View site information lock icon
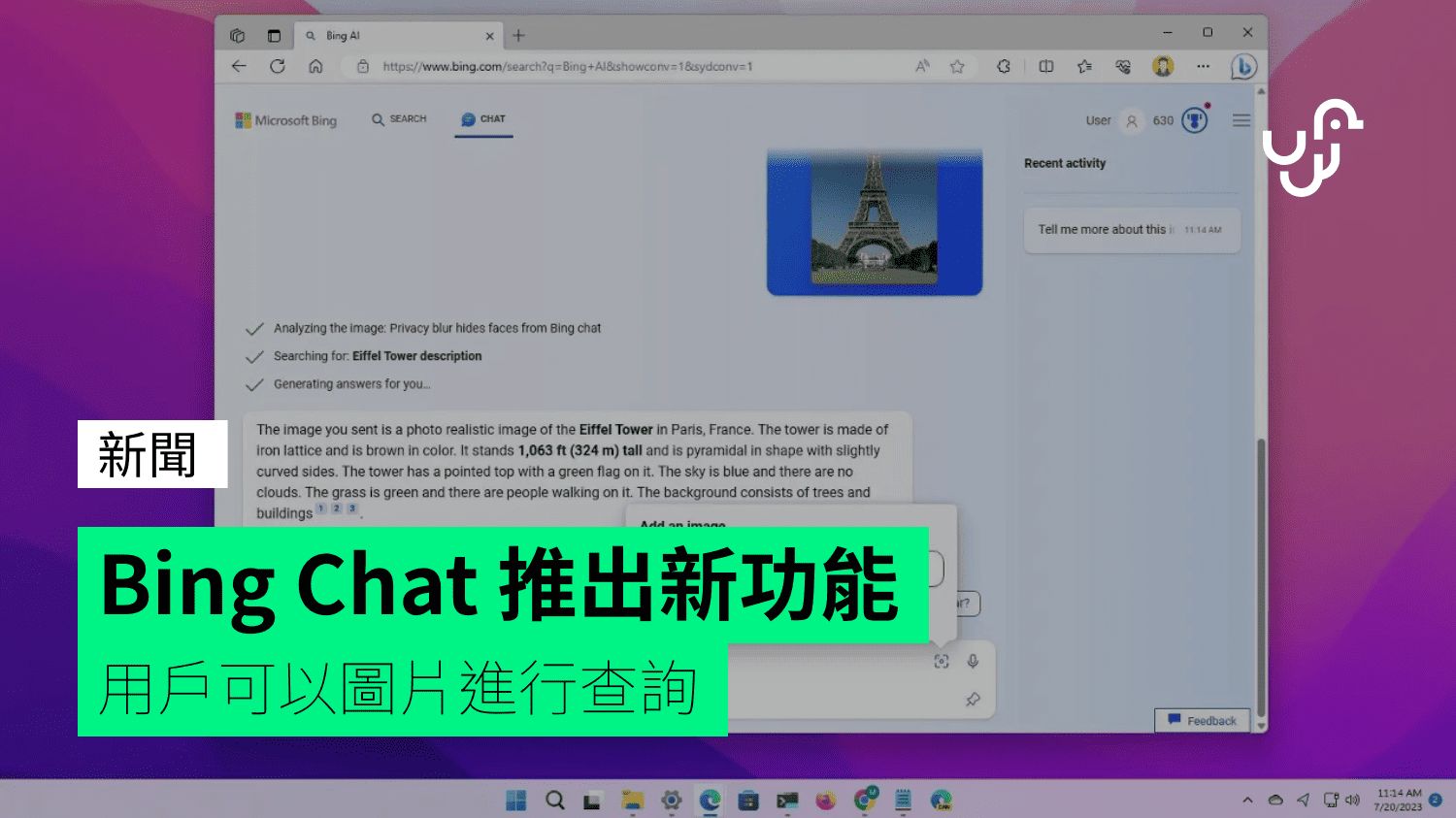1456x818 pixels. (x=363, y=67)
